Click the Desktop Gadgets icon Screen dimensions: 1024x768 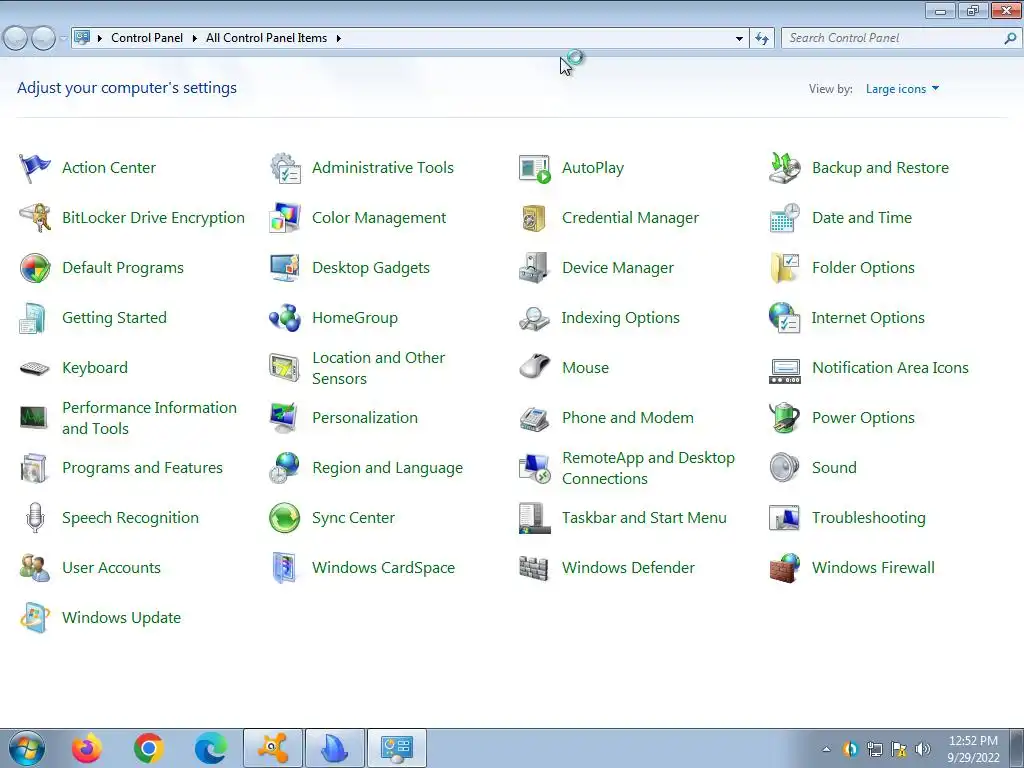(285, 268)
